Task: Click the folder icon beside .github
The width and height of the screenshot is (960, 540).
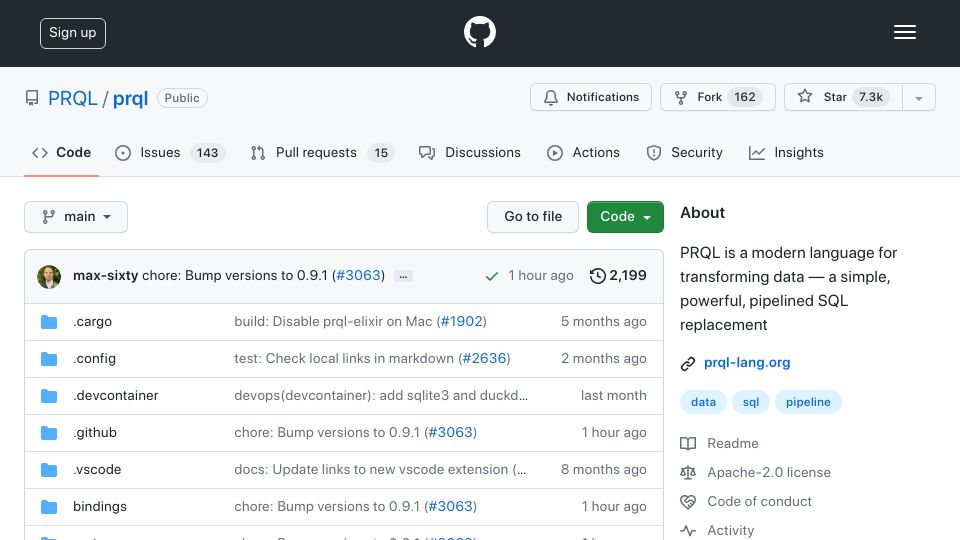Action: [x=49, y=433]
